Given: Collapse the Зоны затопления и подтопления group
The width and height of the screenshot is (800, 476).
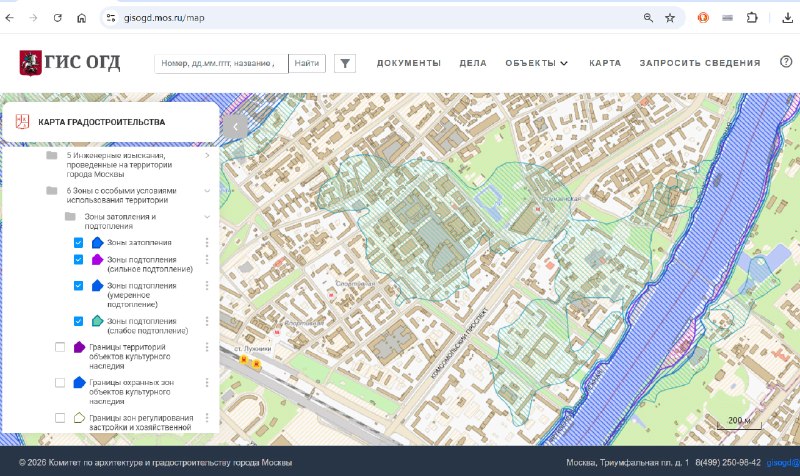Looking at the screenshot, I should click(x=207, y=217).
